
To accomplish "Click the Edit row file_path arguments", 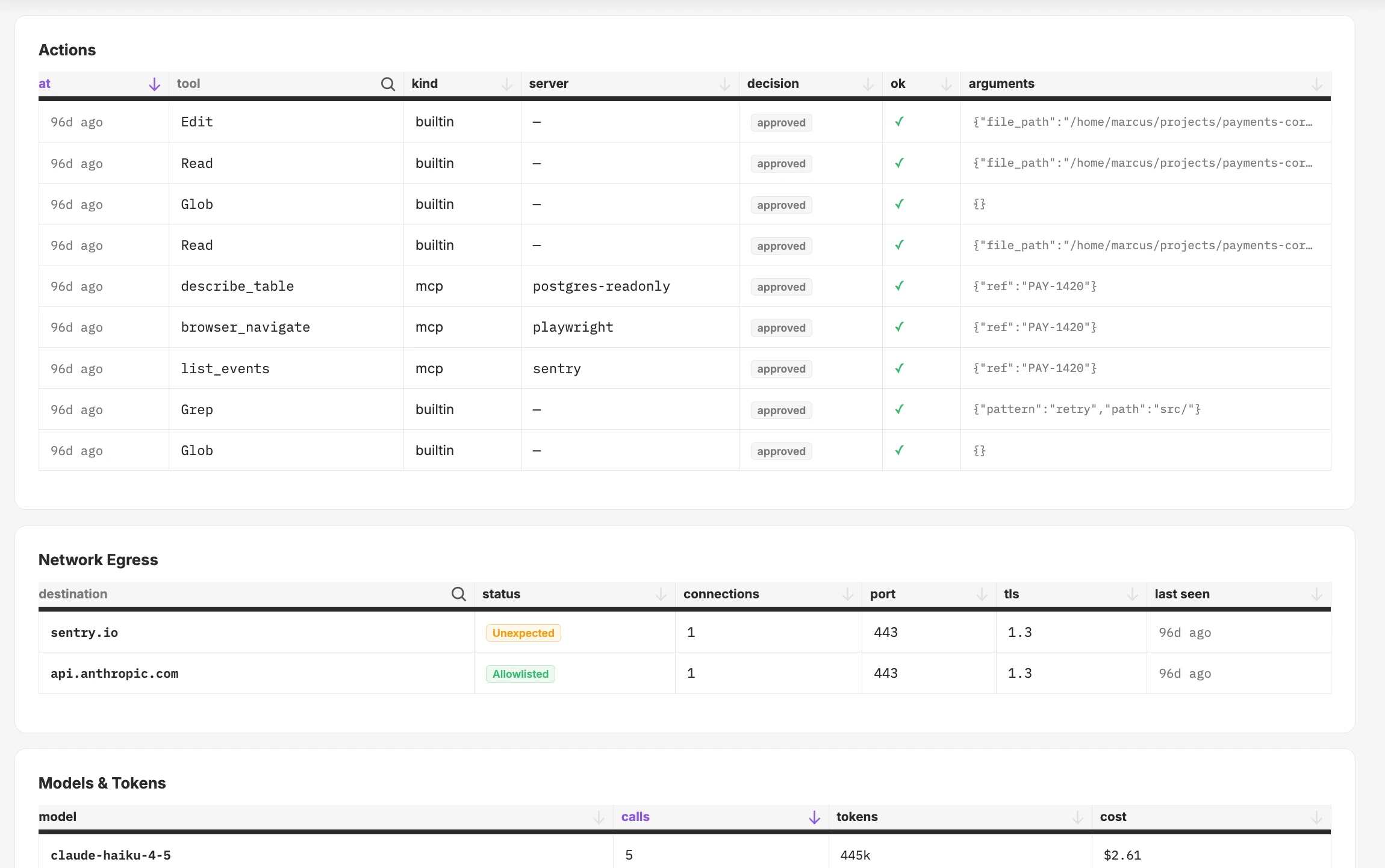I will (x=1142, y=122).
